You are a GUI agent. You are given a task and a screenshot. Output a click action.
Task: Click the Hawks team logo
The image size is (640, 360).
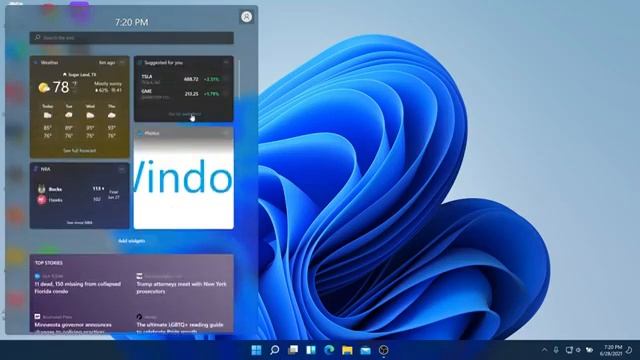[42, 200]
